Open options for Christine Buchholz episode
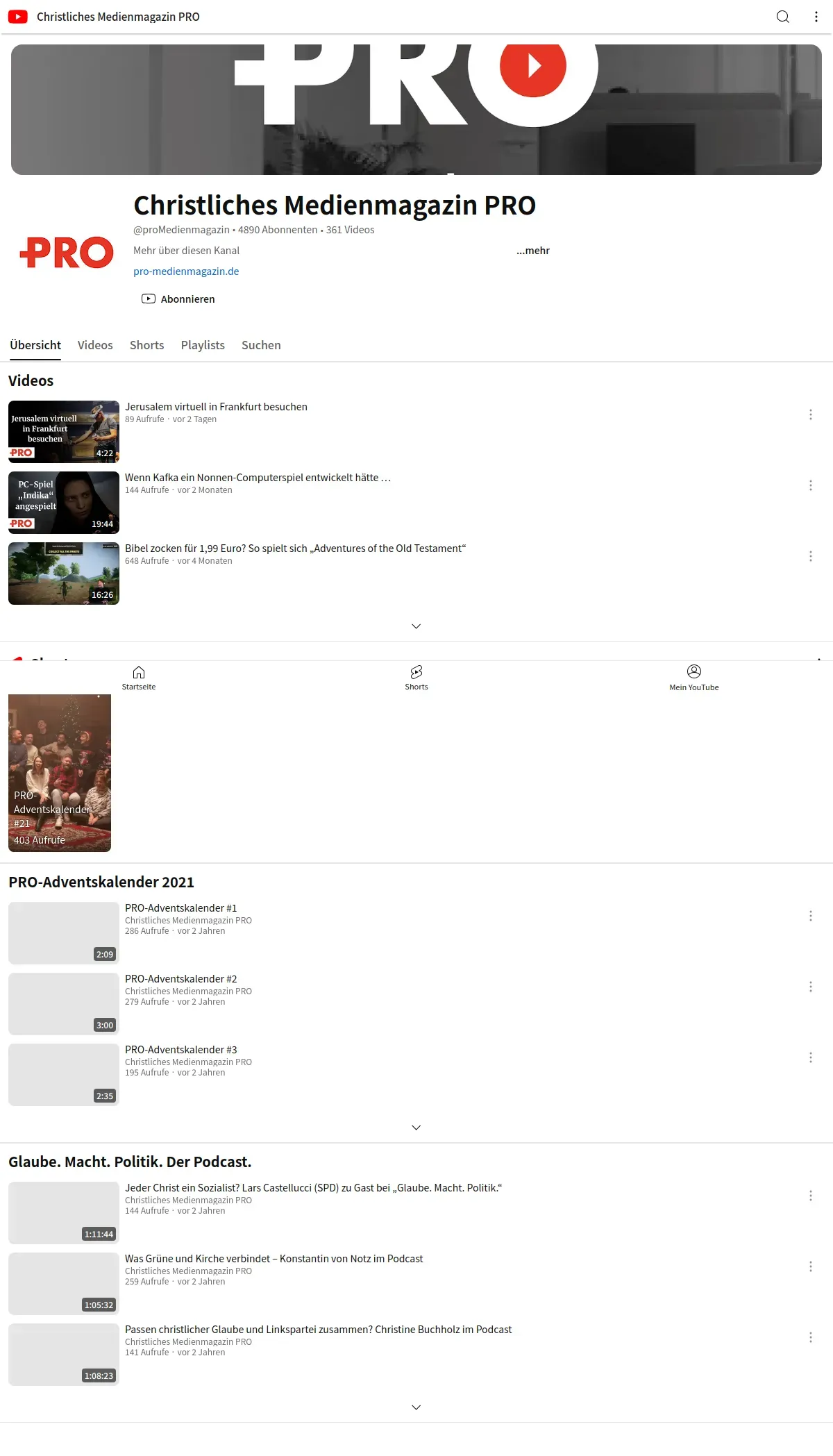This screenshot has height=1456, width=833. (x=811, y=1337)
